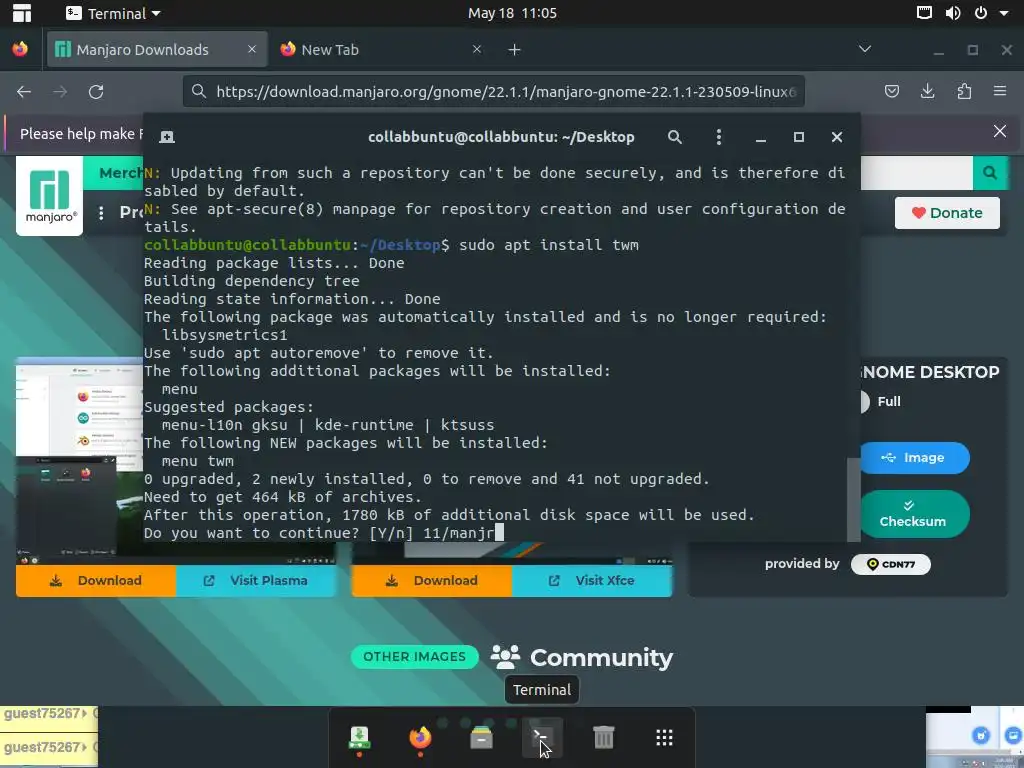
Task: Close the New Tab tab
Action: (x=477, y=49)
